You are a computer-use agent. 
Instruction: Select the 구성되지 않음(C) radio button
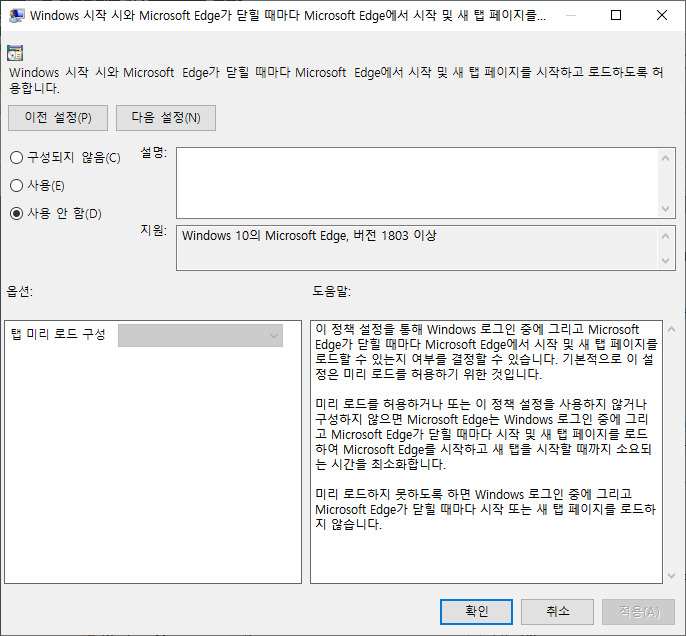(x=65, y=157)
